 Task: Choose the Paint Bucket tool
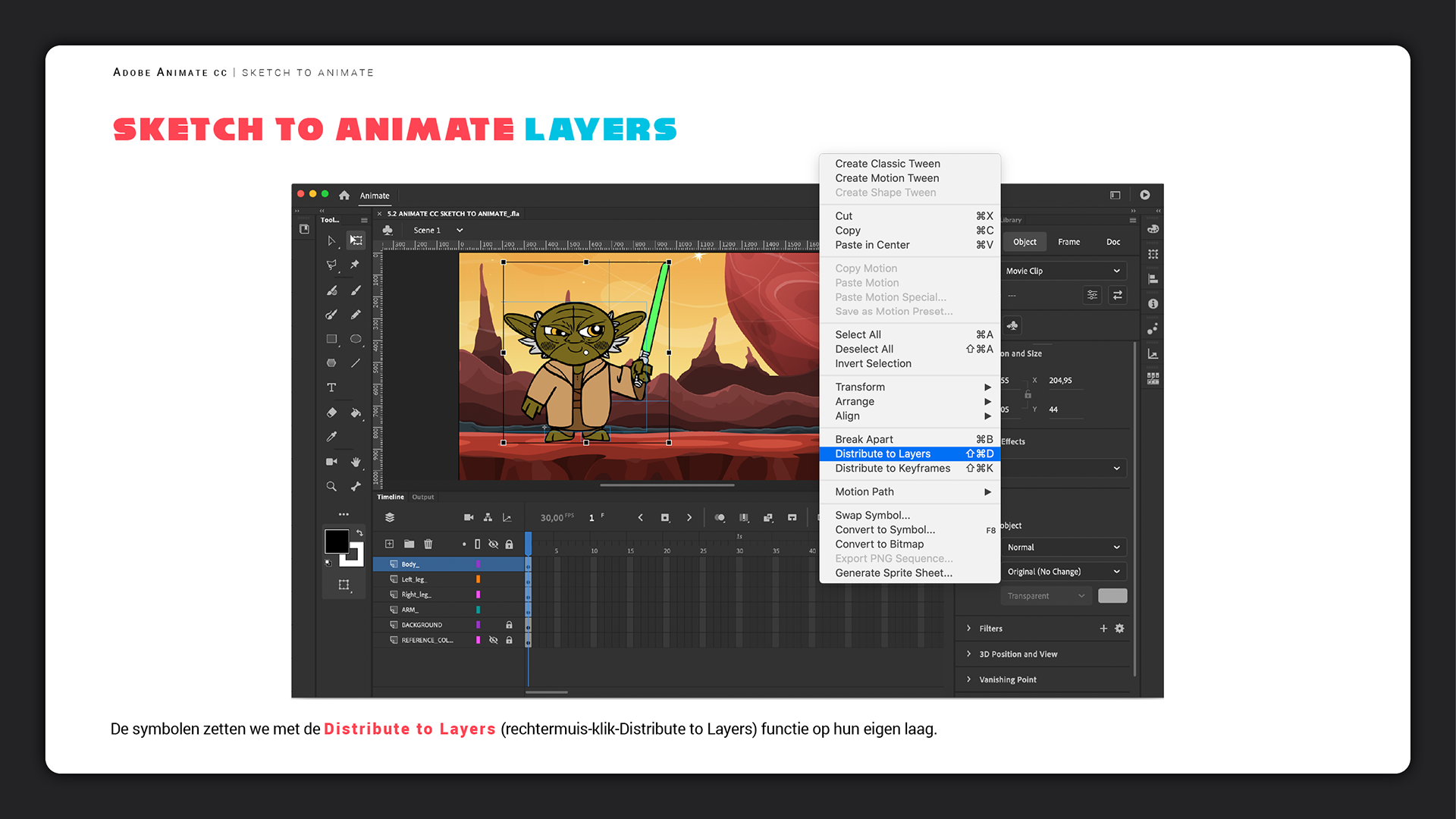click(x=356, y=413)
